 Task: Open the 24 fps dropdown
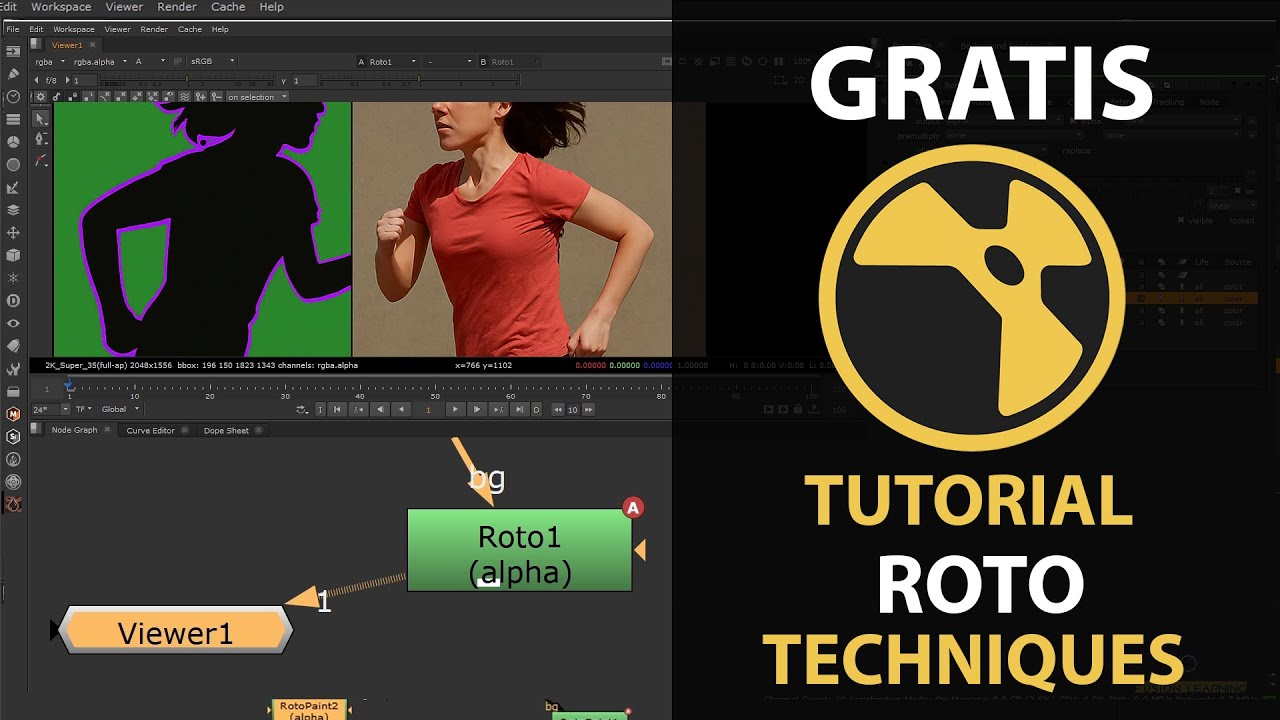(x=51, y=409)
